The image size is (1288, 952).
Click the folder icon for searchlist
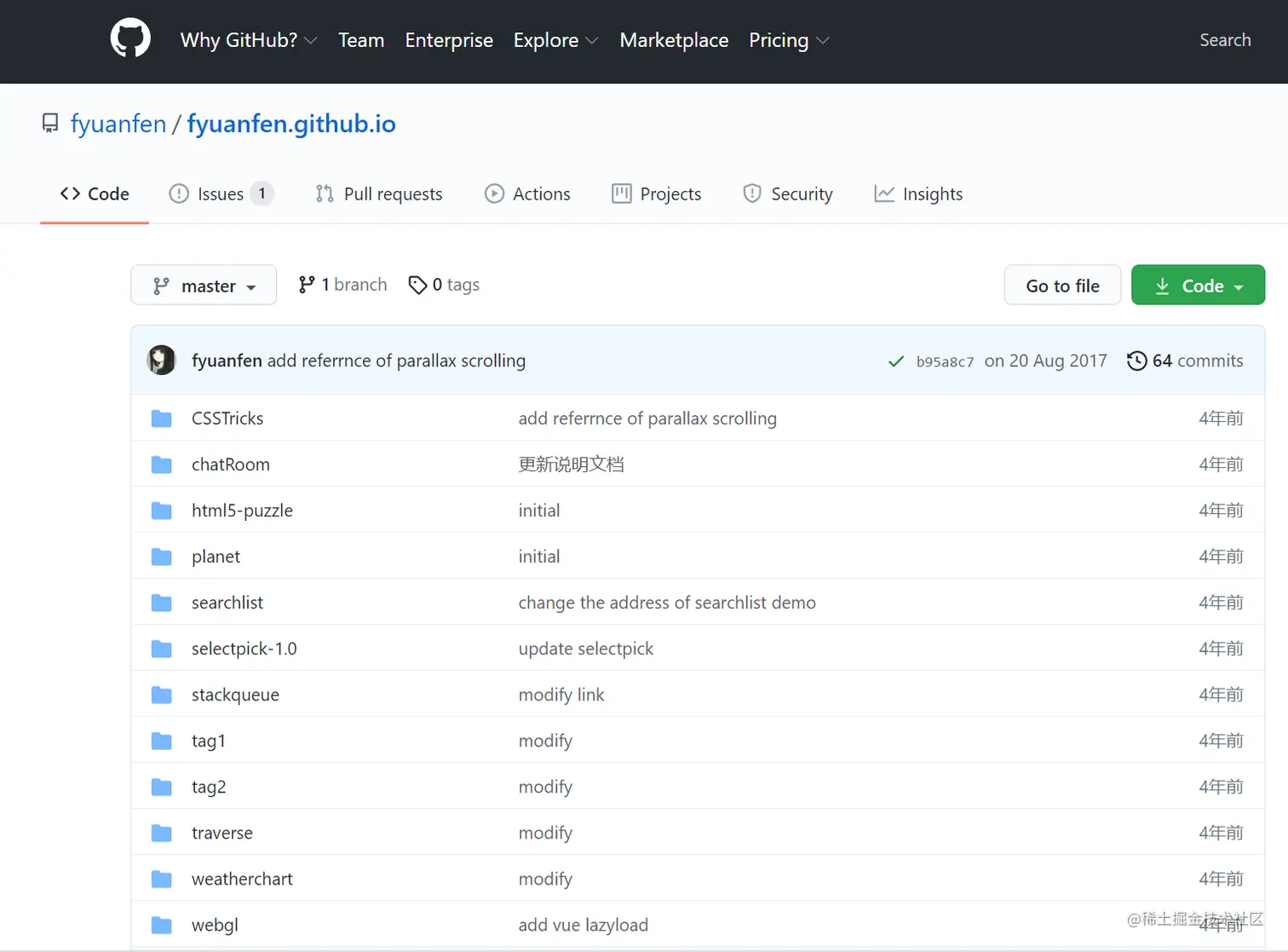pos(161,603)
